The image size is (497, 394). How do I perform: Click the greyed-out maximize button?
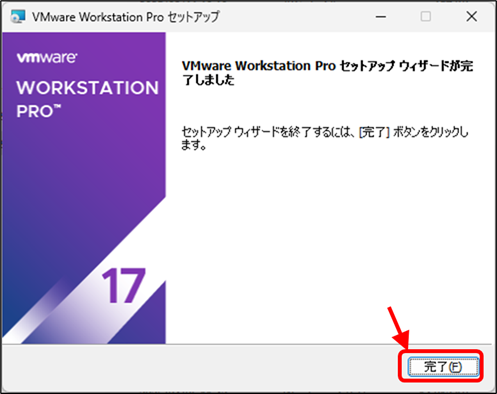pos(426,16)
